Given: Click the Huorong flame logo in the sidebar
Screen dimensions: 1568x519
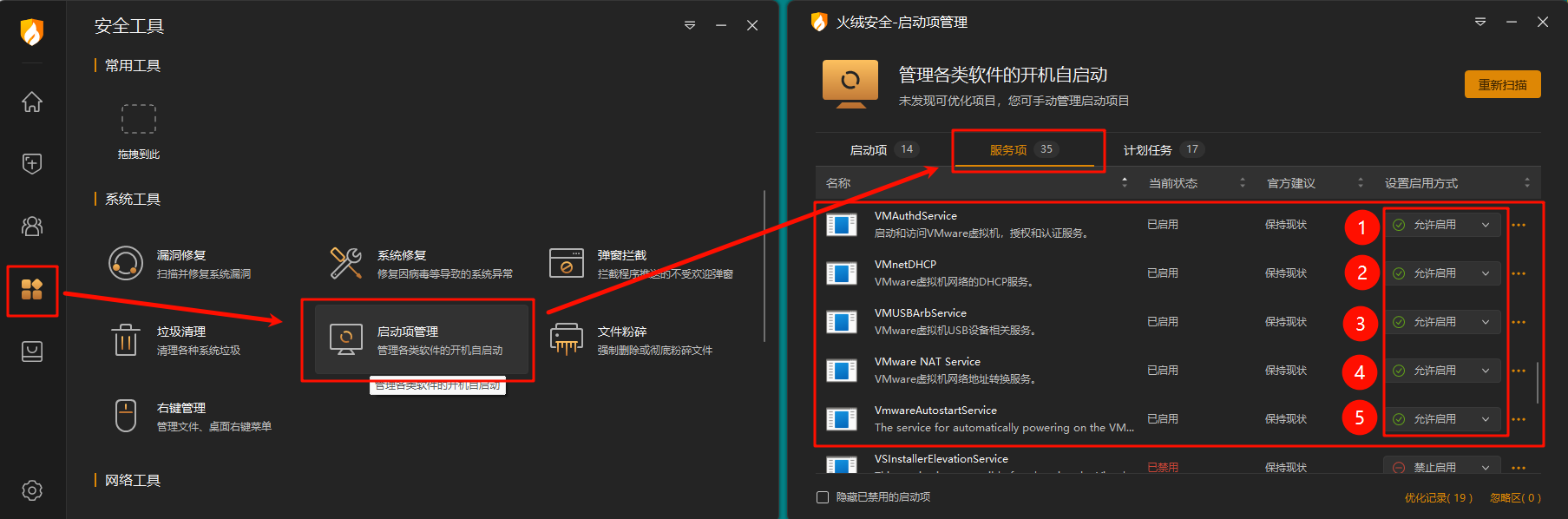Looking at the screenshot, I should pyautogui.click(x=32, y=31).
